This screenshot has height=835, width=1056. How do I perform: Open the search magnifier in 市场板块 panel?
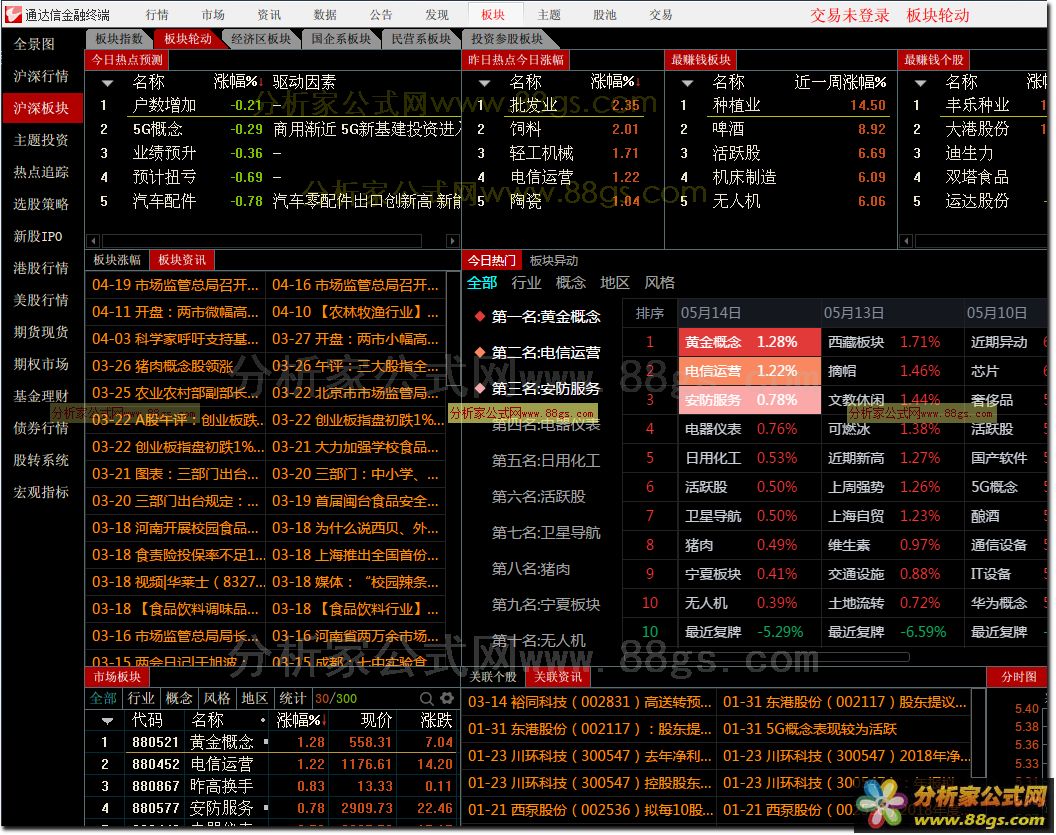pos(426,698)
